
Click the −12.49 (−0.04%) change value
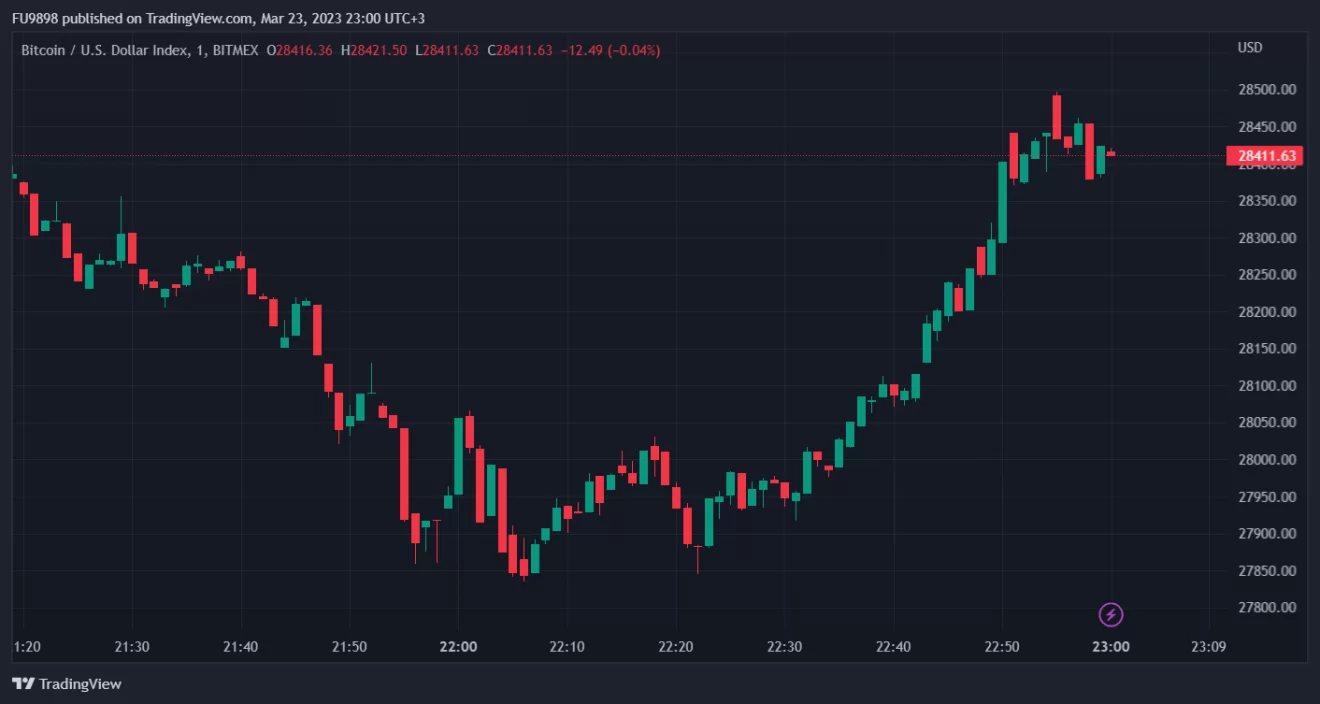click(610, 50)
